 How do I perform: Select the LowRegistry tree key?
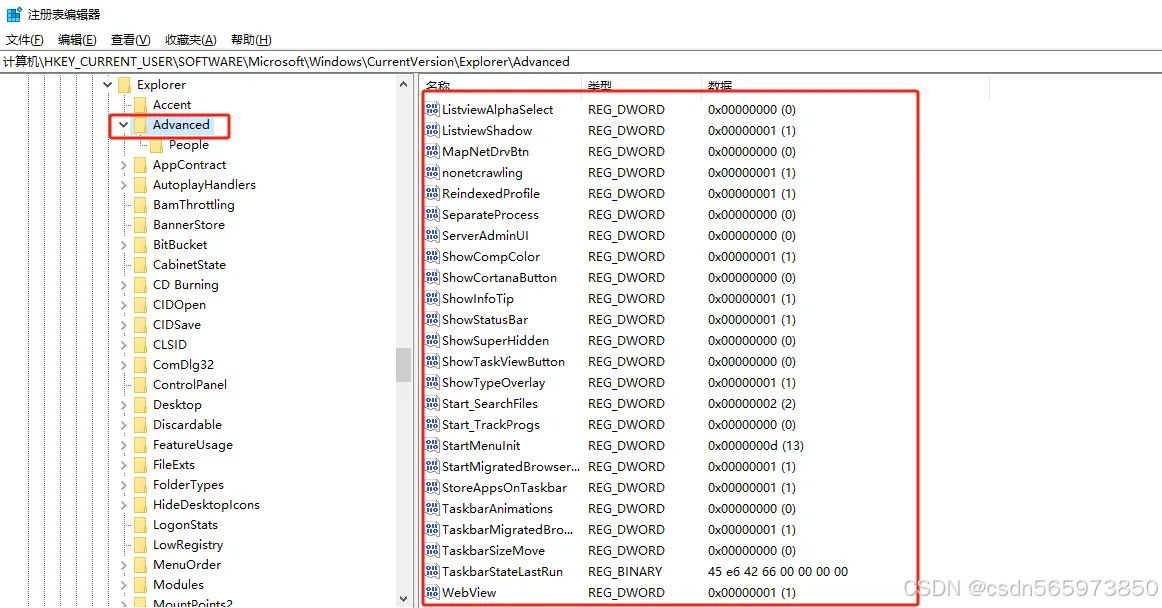(x=187, y=545)
